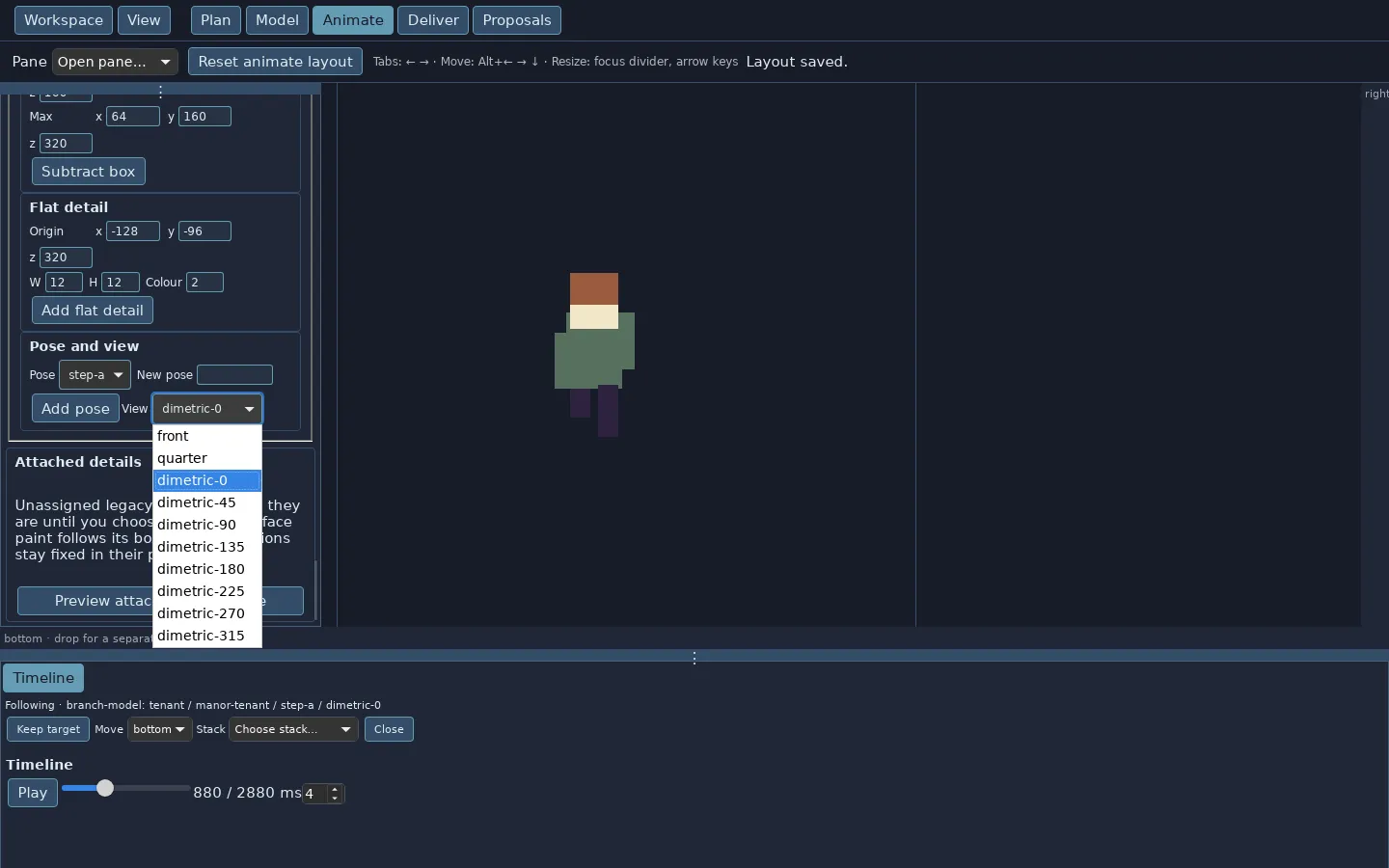Click the Max y input field

[204, 117]
